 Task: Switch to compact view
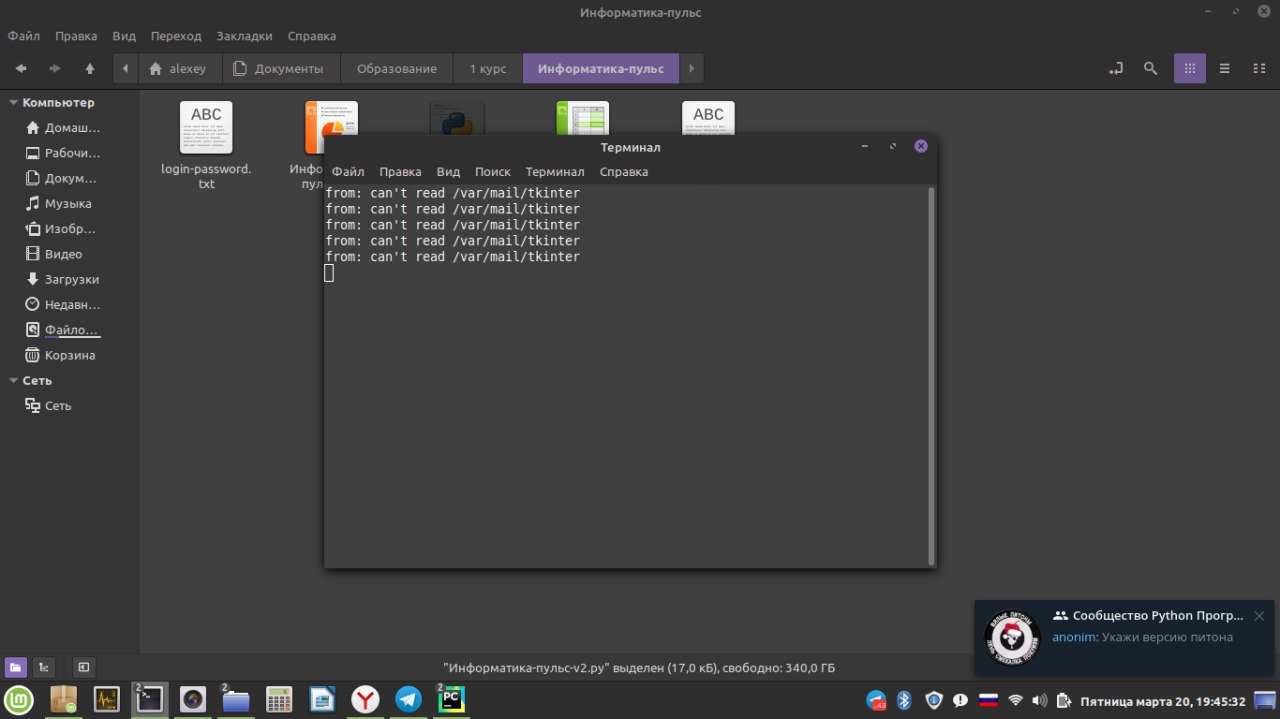[1259, 69]
